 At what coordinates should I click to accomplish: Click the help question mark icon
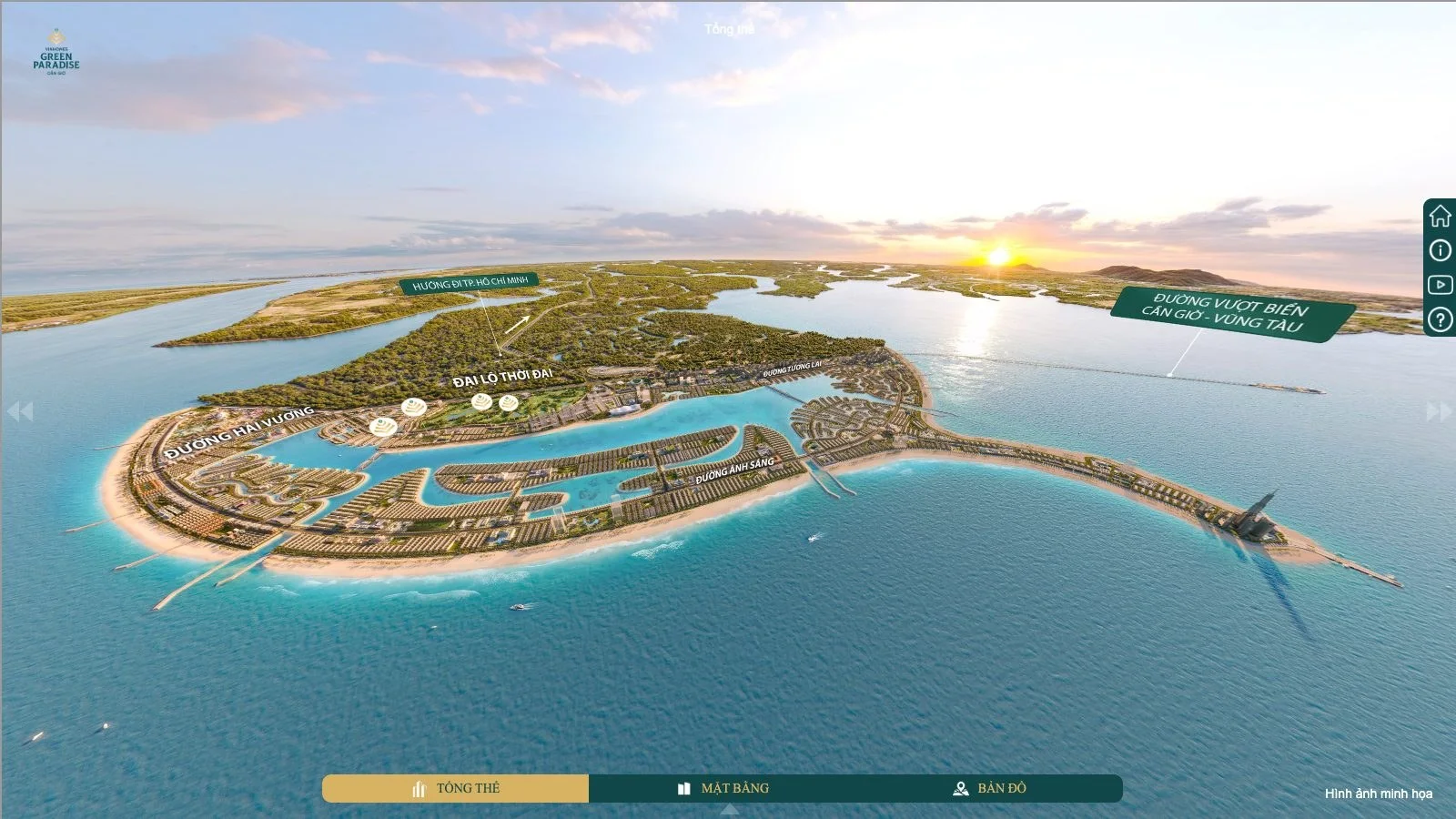(x=1440, y=319)
